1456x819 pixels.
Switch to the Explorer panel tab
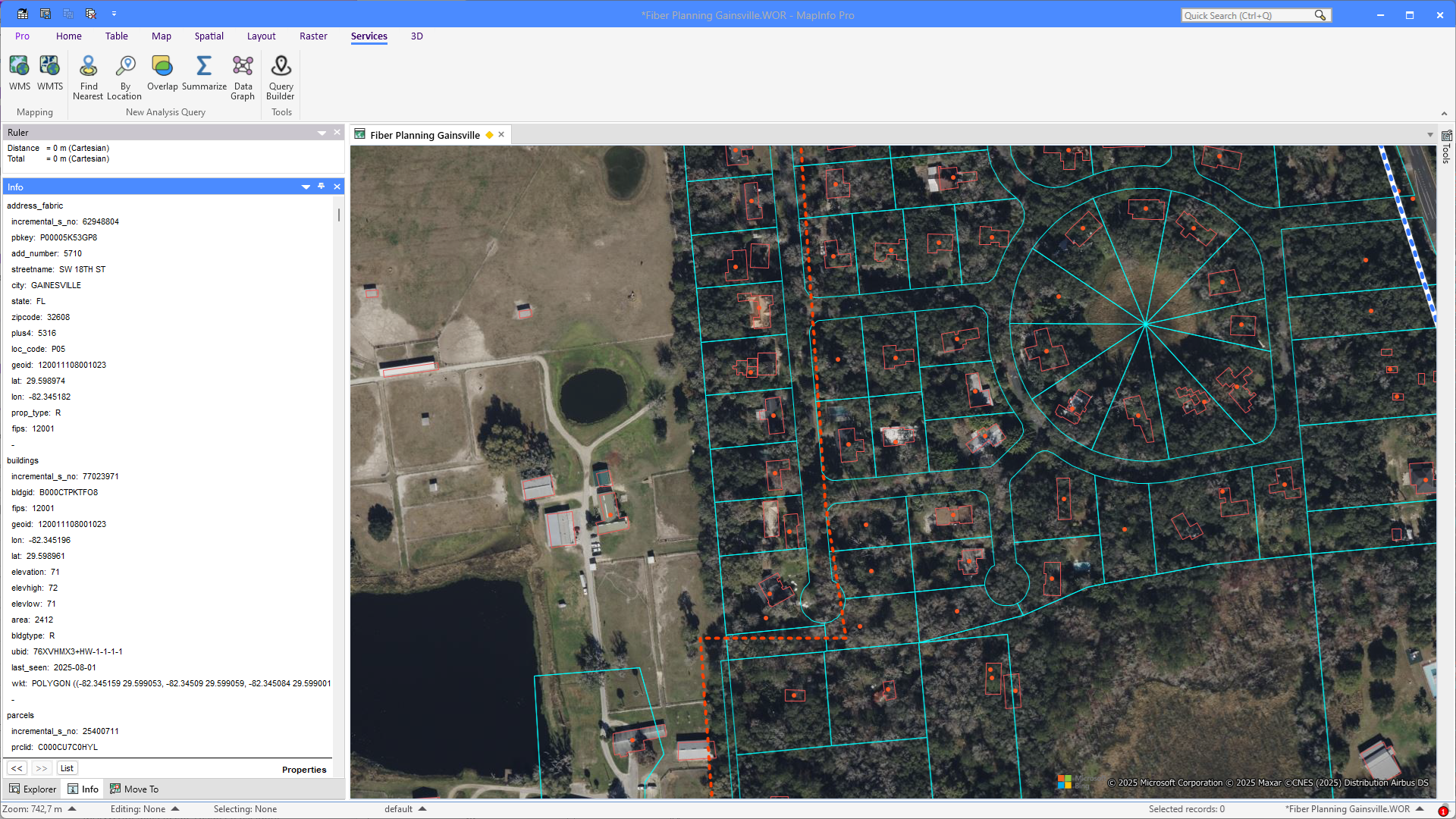tap(33, 789)
